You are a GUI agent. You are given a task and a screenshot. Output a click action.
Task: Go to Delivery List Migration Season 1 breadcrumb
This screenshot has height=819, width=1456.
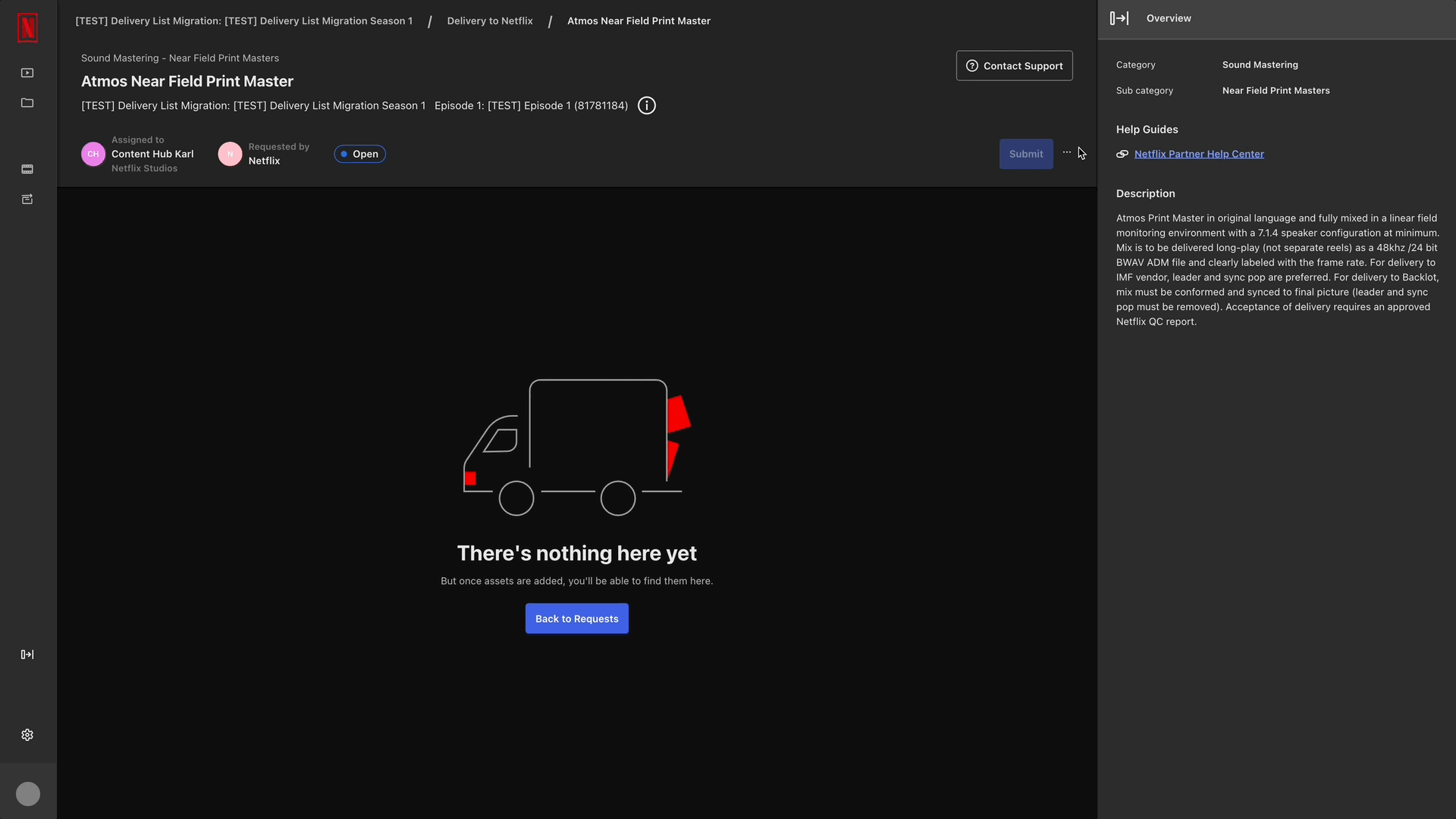(244, 21)
